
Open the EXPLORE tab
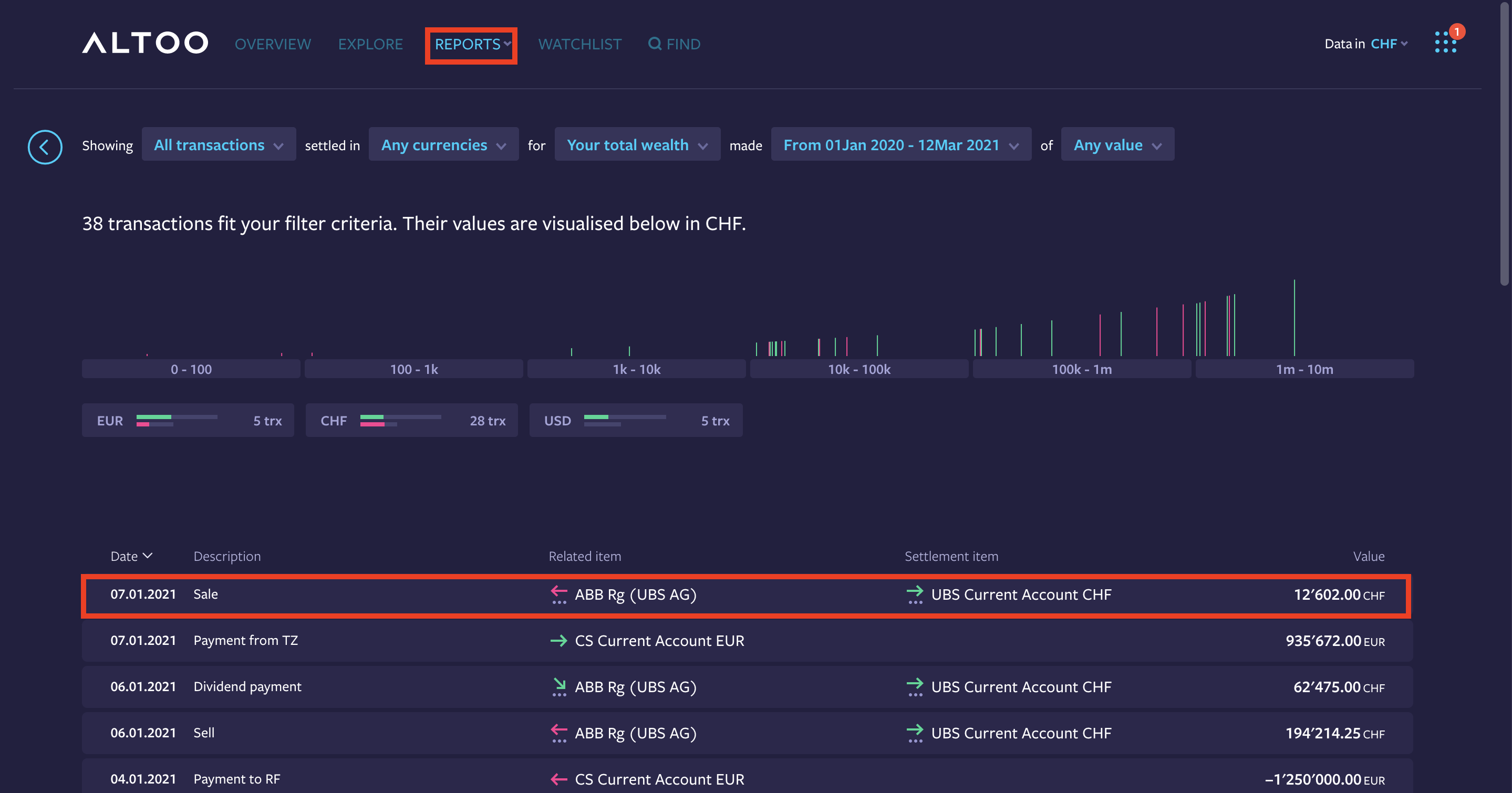370,44
